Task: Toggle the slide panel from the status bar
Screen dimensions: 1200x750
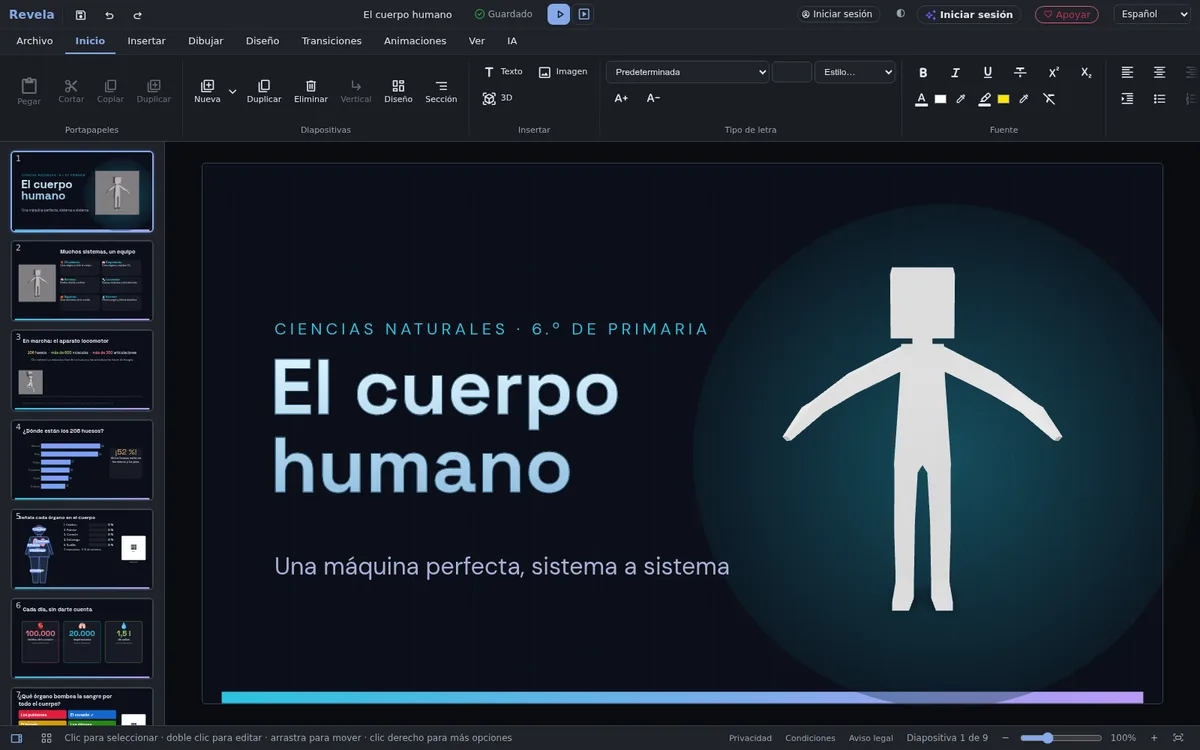Action: click(17, 738)
